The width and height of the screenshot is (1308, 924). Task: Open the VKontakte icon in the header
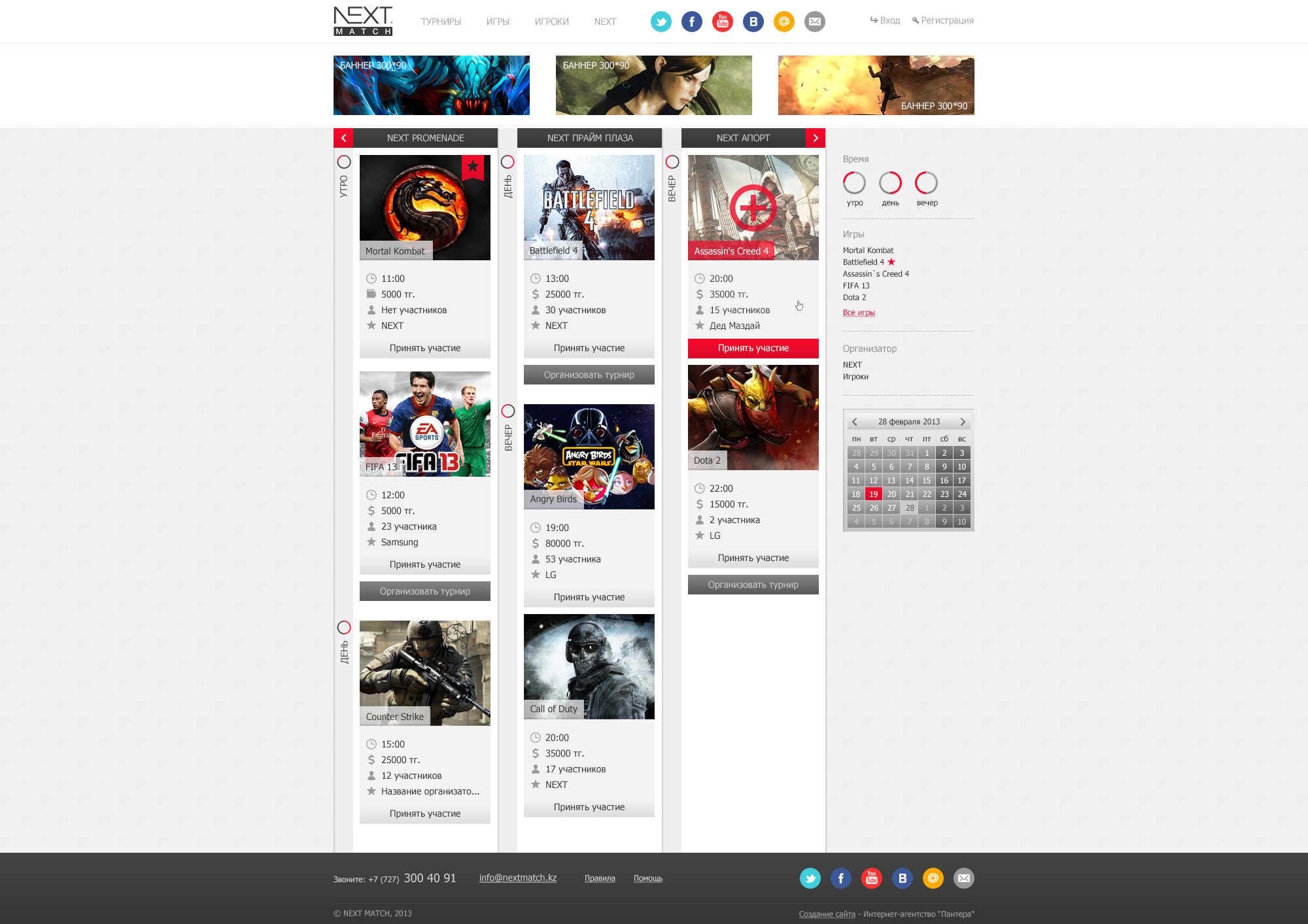click(753, 22)
